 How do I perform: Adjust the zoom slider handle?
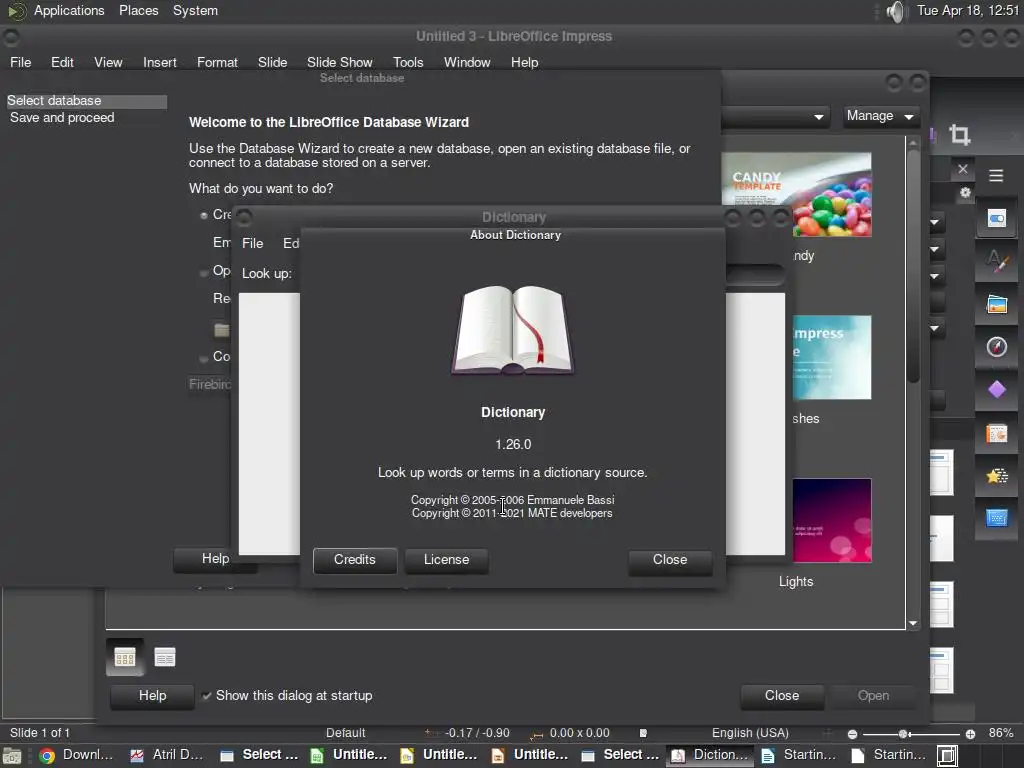pos(903,734)
